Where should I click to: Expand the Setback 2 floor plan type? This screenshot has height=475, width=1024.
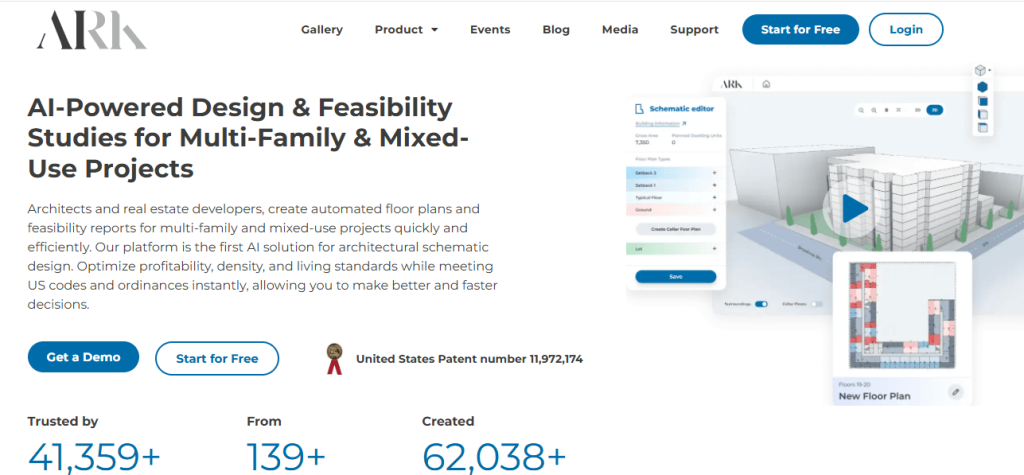coord(714,173)
